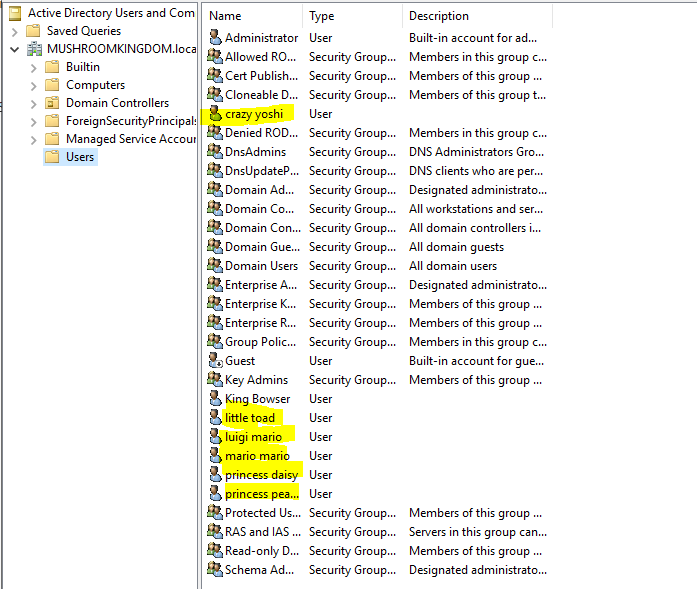Expand the Builtin container
This screenshot has height=589, width=697.
coord(34,67)
